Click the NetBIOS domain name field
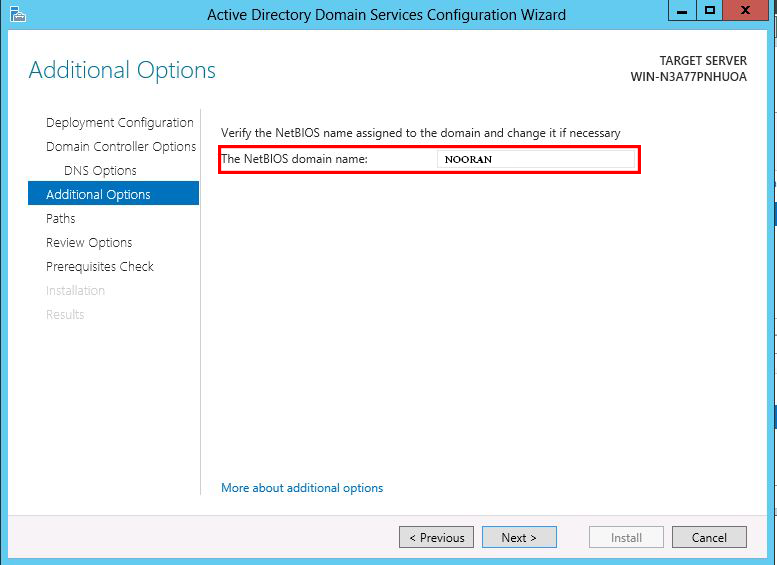 [536, 159]
